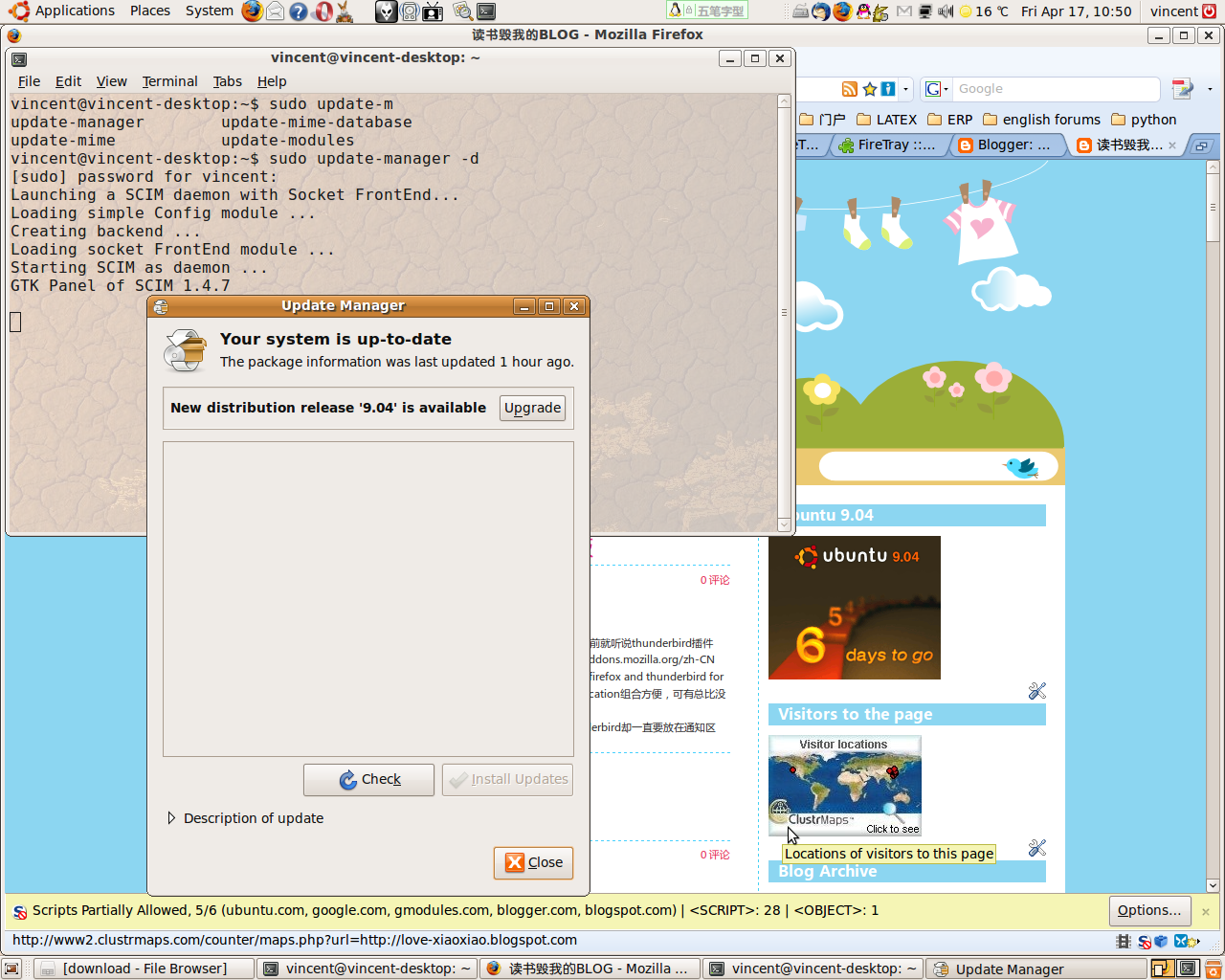Open the ERP bookmarks folder
The image size is (1225, 980).
click(x=949, y=120)
